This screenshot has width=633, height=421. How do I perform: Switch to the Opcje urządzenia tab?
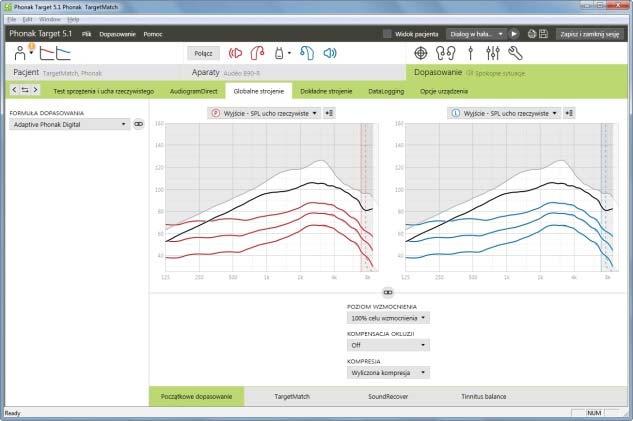444,91
